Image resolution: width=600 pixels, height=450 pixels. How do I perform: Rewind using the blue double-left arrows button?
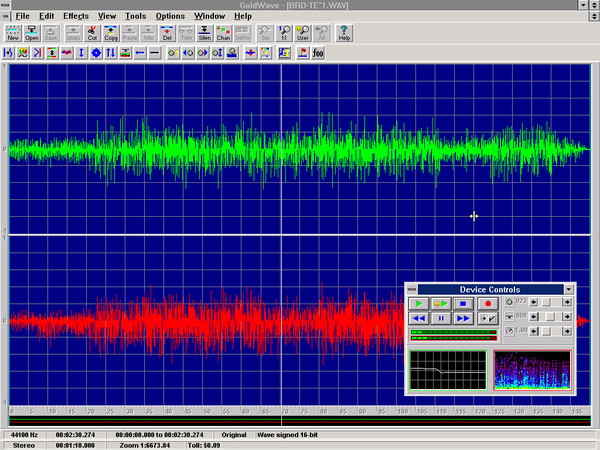[x=419, y=318]
